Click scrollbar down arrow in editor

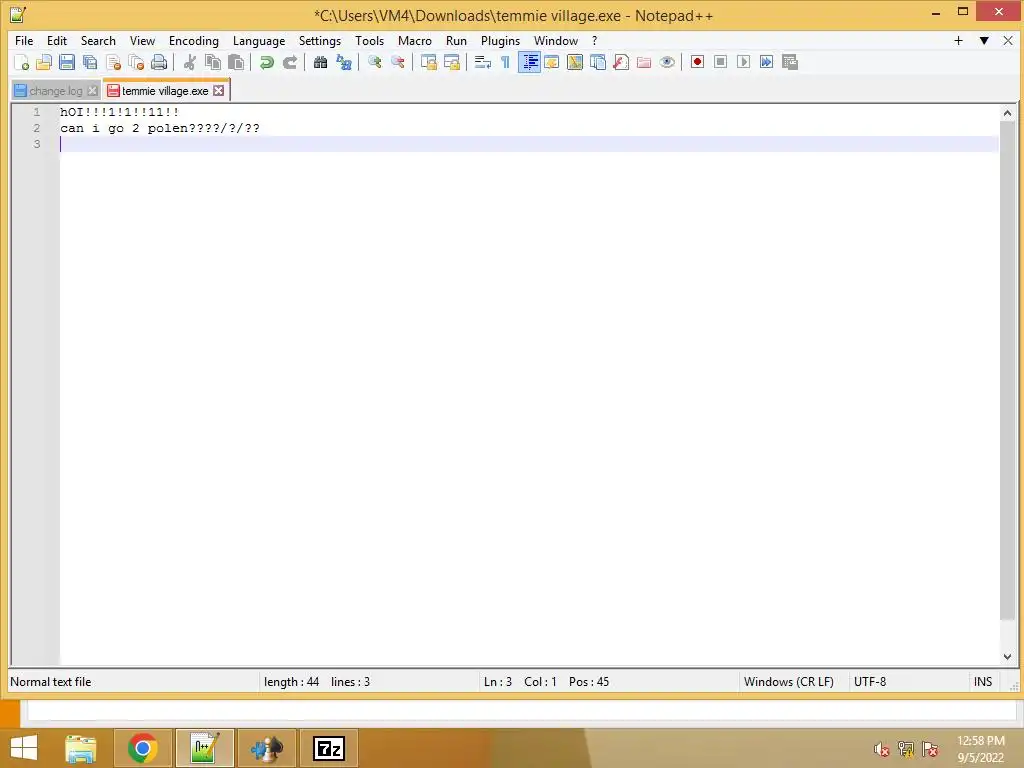(x=1008, y=656)
